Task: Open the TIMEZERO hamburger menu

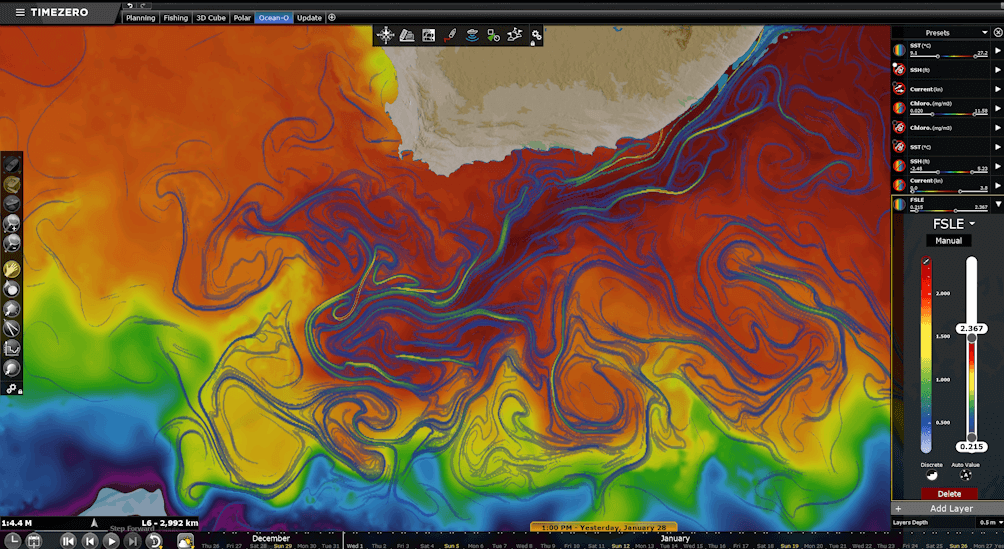Action: pyautogui.click(x=20, y=12)
